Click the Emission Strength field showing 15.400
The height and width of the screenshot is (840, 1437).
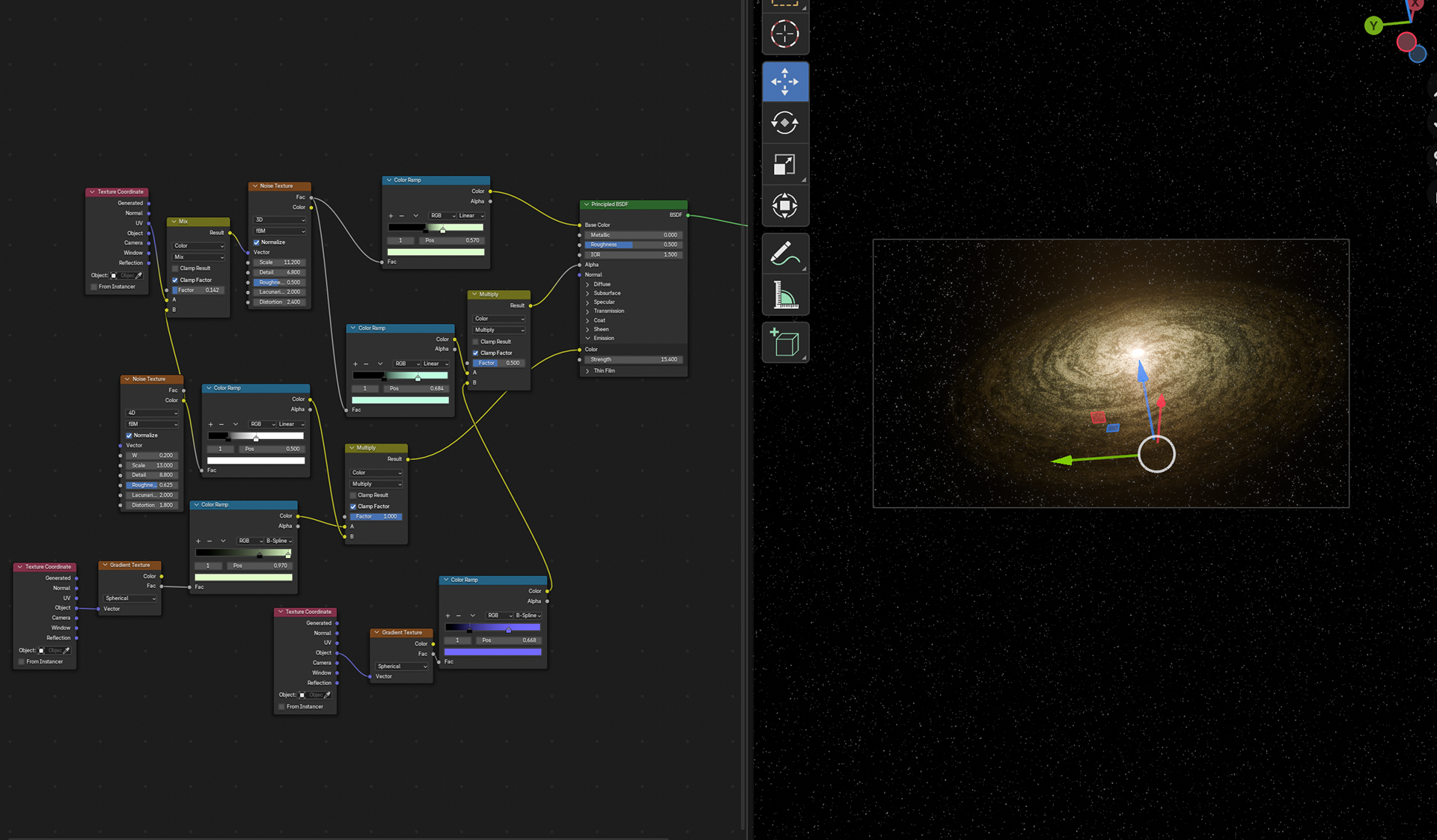coord(632,360)
